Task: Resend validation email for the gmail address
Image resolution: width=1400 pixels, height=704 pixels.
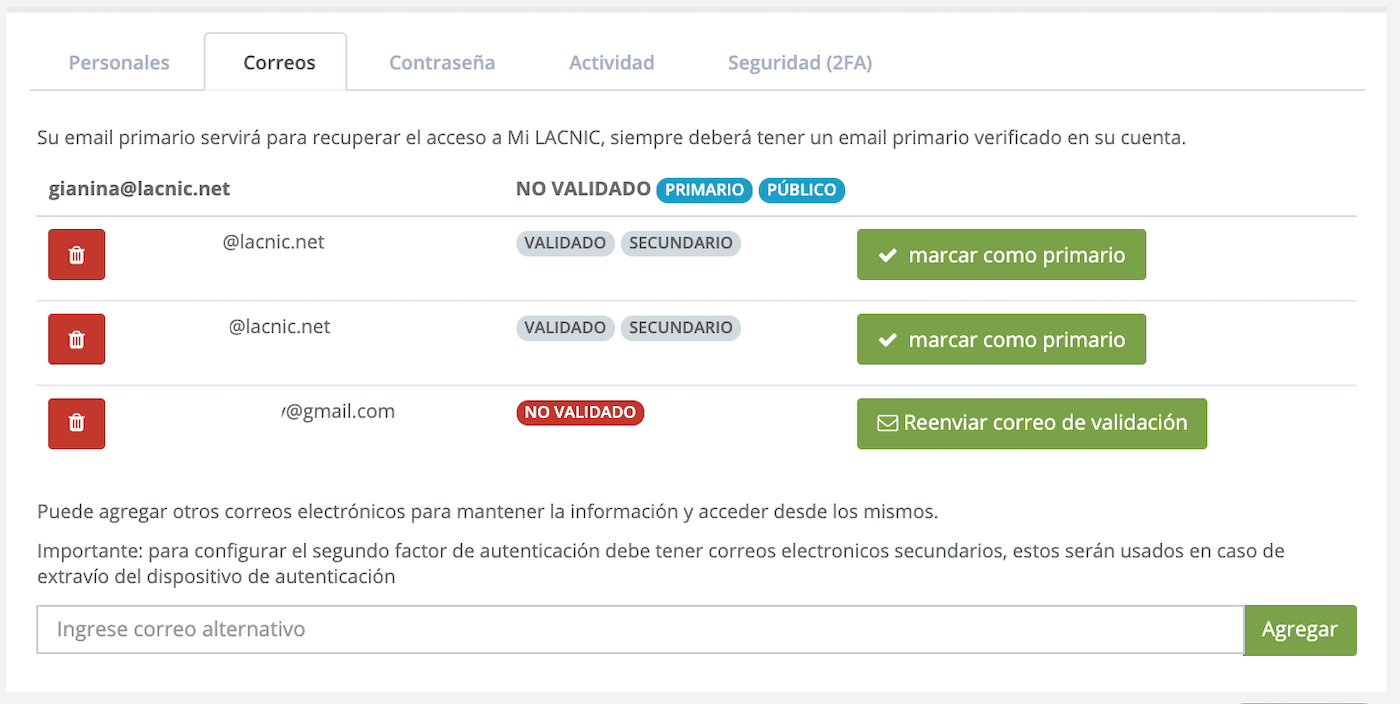Action: pos(1032,424)
